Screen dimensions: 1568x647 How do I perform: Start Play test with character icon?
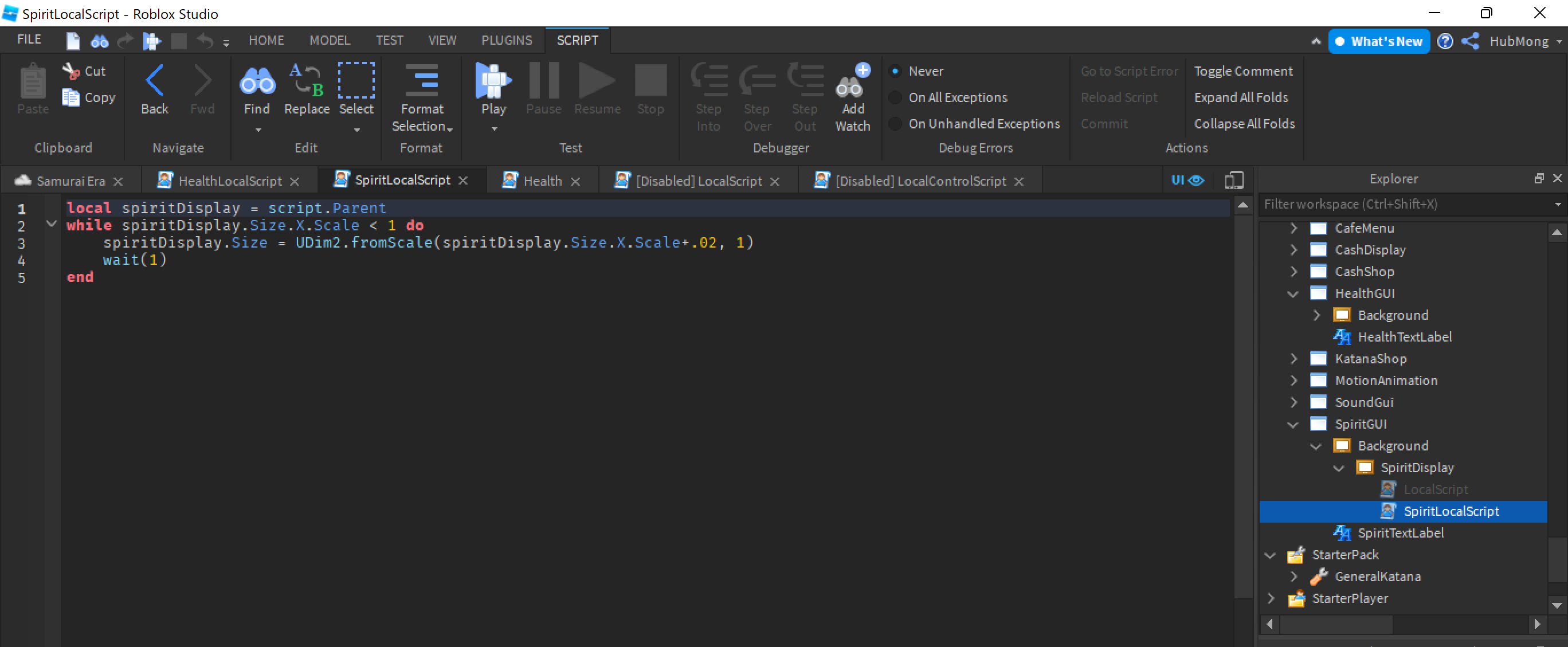coord(493,80)
